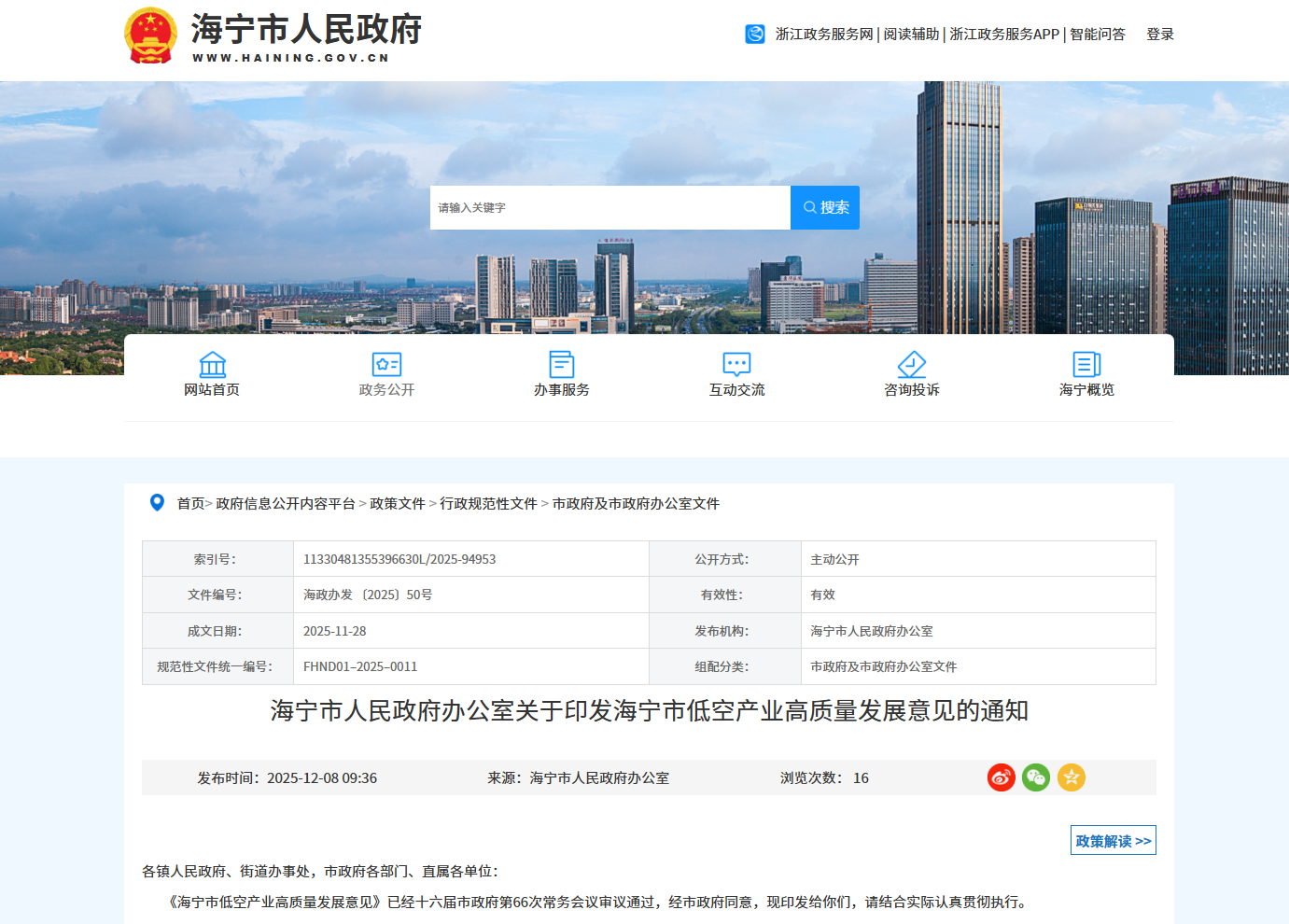This screenshot has width=1289, height=924.
Task: Click the 办事服务 document icon
Action: click(561, 364)
